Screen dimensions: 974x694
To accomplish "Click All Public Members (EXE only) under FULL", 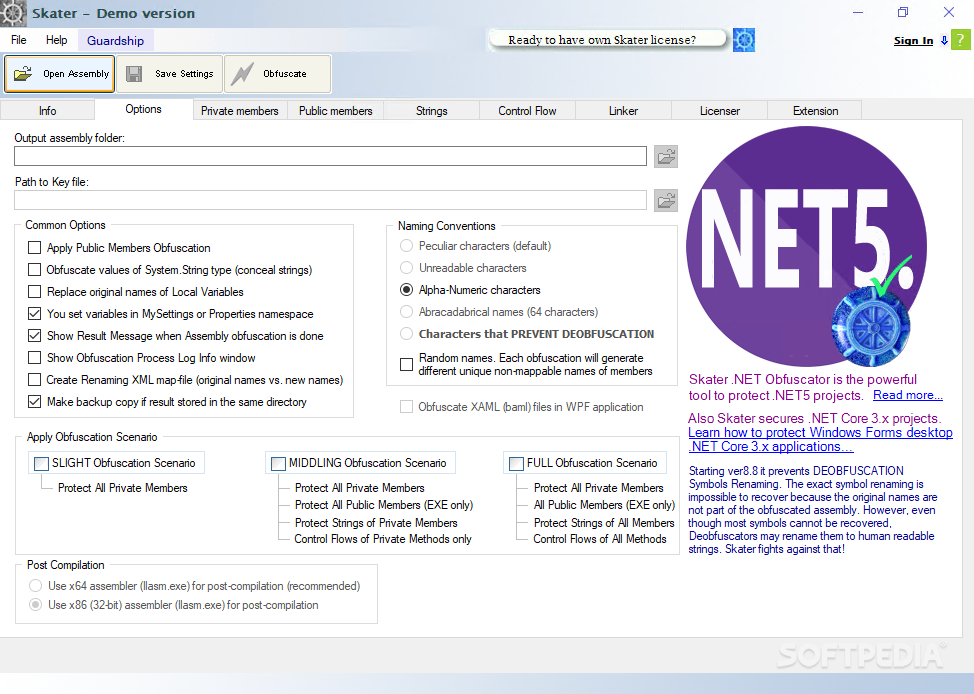I will (604, 505).
